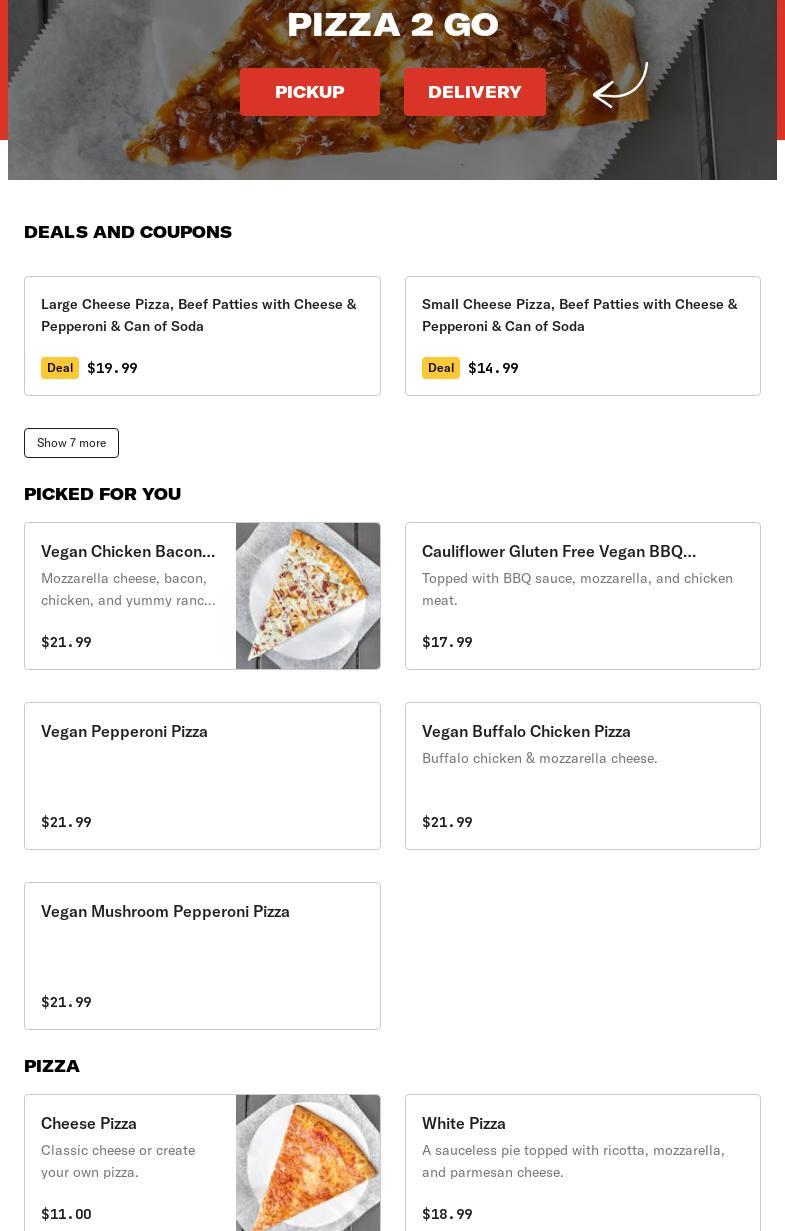Select Cauliflower Gluten Free Vegan BBQ item
Screen dimensions: 785x1231
click(x=582, y=596)
